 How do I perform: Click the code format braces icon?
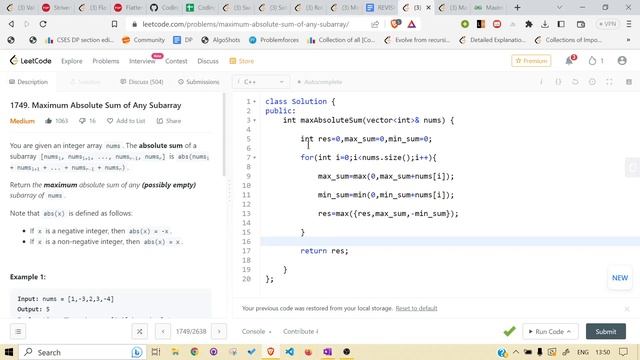pyautogui.click(x=558, y=82)
